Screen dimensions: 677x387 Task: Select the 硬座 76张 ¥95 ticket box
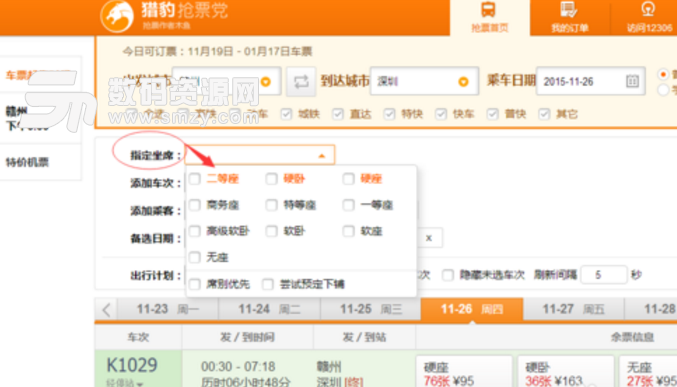tap(464, 372)
